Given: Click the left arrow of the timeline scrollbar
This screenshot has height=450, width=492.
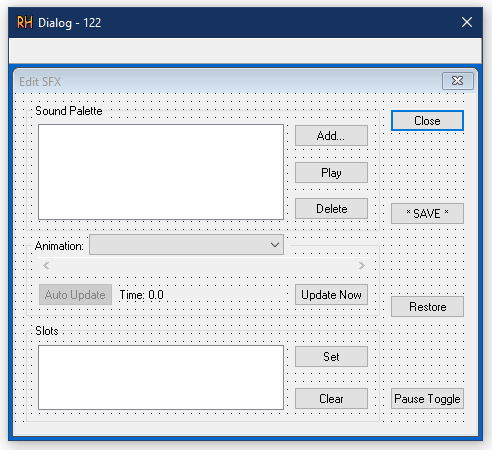Looking at the screenshot, I should click(x=46, y=266).
